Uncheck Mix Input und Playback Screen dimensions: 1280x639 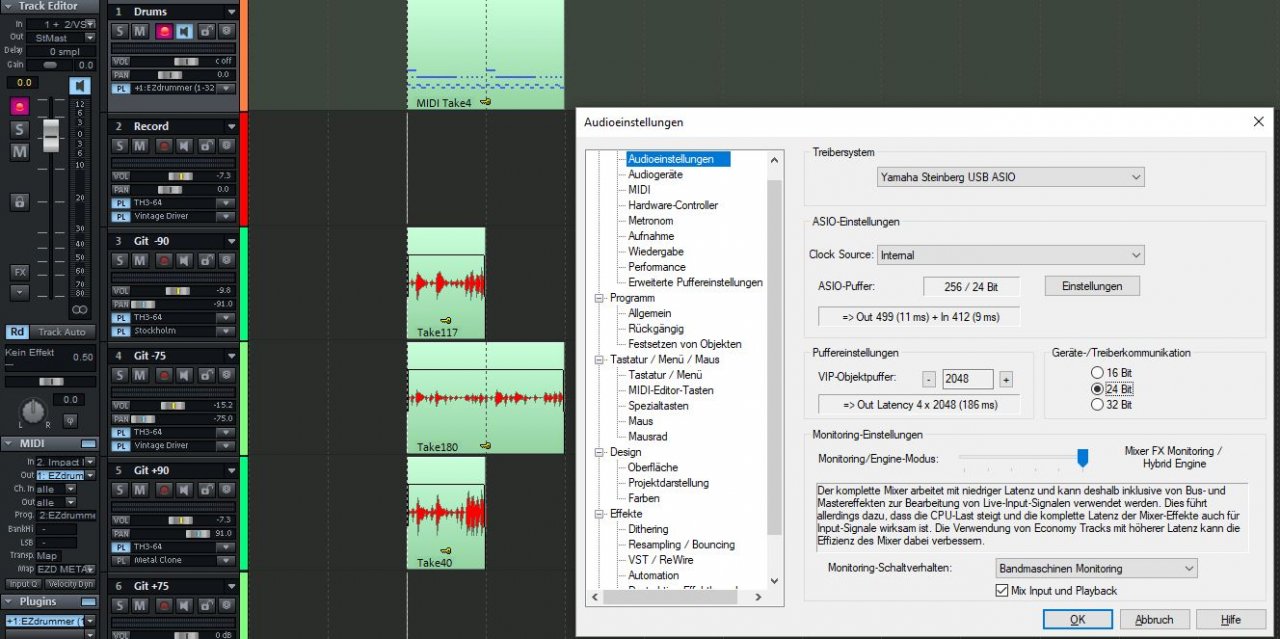[1002, 591]
